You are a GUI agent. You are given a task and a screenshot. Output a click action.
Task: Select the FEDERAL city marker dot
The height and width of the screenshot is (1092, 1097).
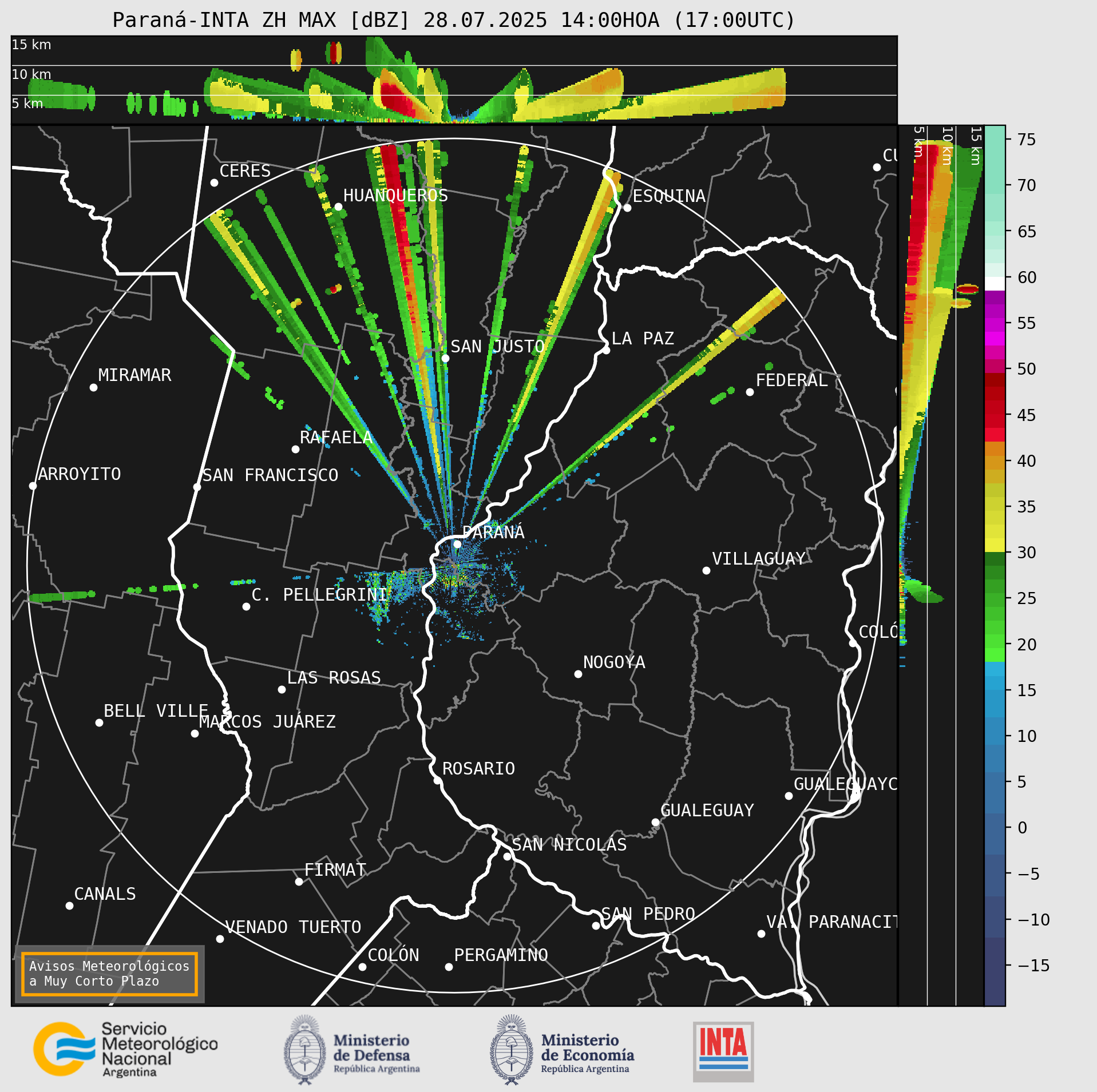750,392
